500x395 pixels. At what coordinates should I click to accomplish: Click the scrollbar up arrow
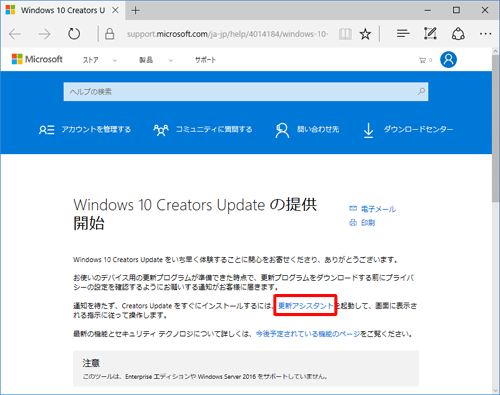click(496, 51)
